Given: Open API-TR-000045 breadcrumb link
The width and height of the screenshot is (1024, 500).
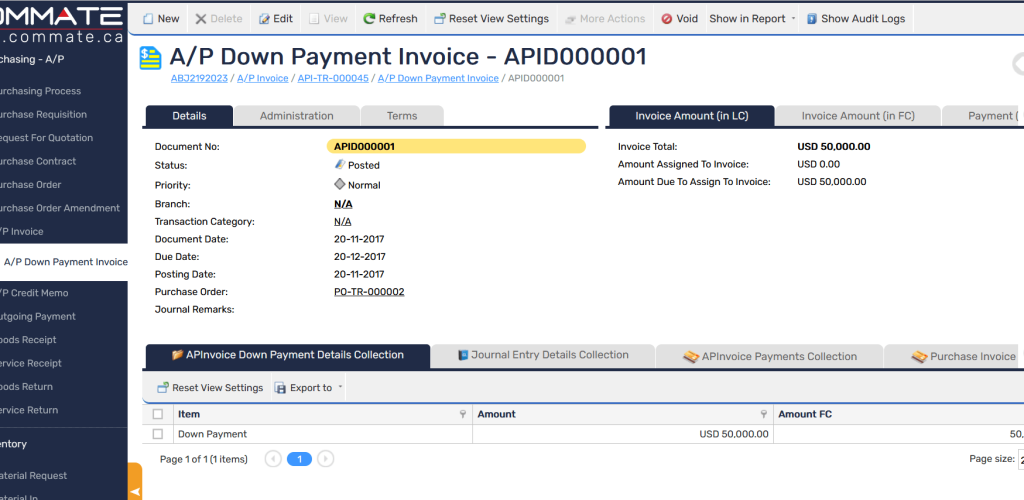Looking at the screenshot, I should point(333,78).
